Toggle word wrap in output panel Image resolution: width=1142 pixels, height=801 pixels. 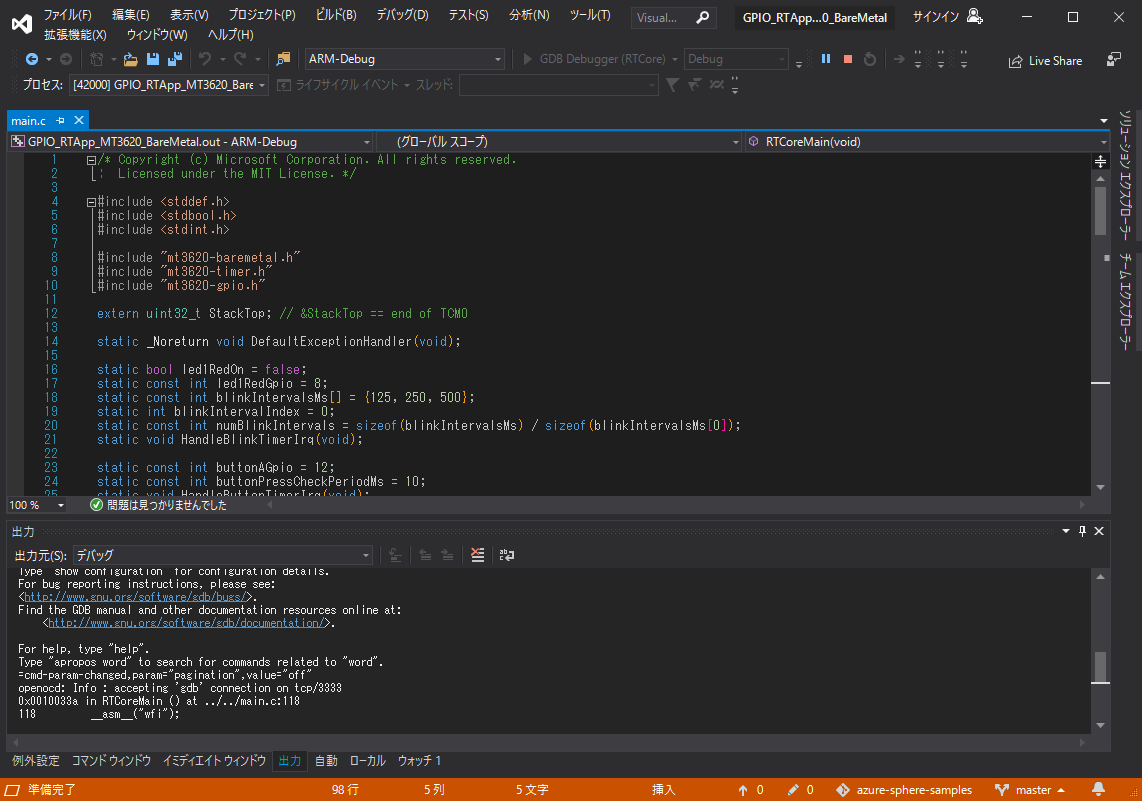point(507,555)
